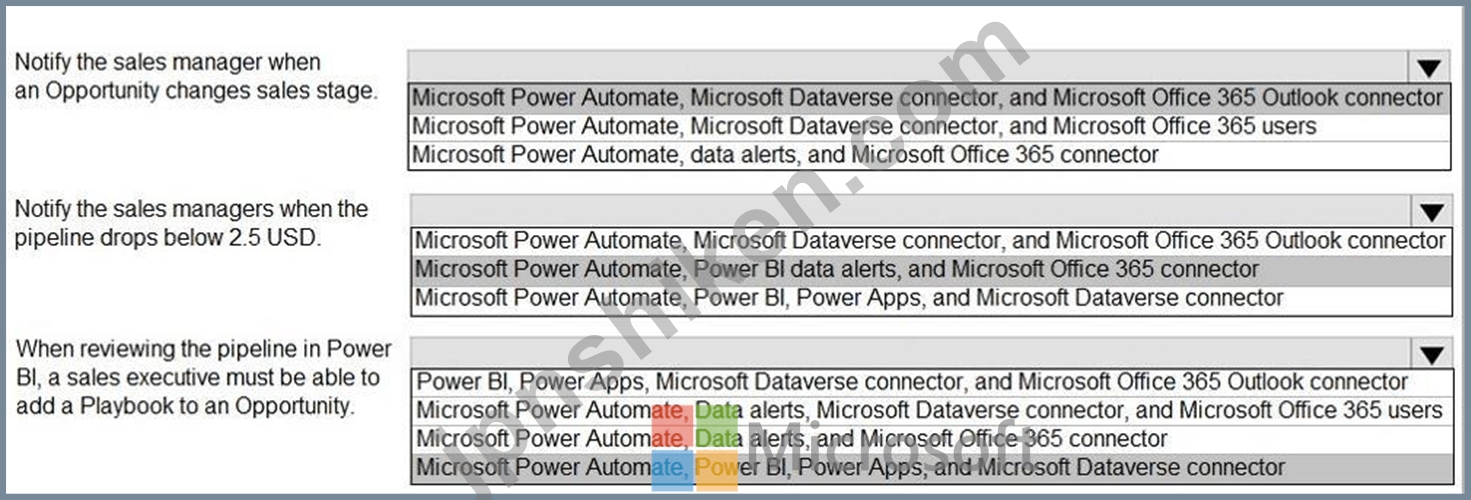Image resolution: width=1471 pixels, height=500 pixels.
Task: Choose Data alerts, Dataverse connector, and Office 365 users
Action: click(931, 410)
